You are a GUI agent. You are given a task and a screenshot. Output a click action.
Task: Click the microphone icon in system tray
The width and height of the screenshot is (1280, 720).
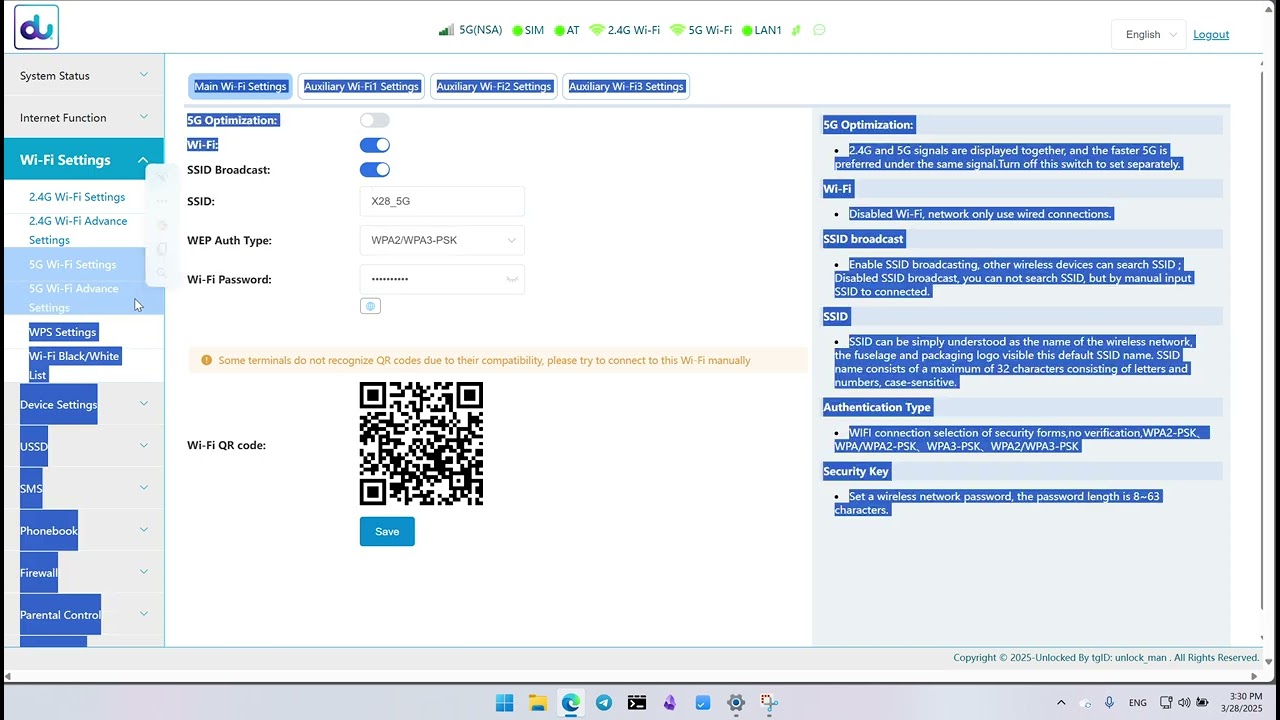[x=1109, y=703]
